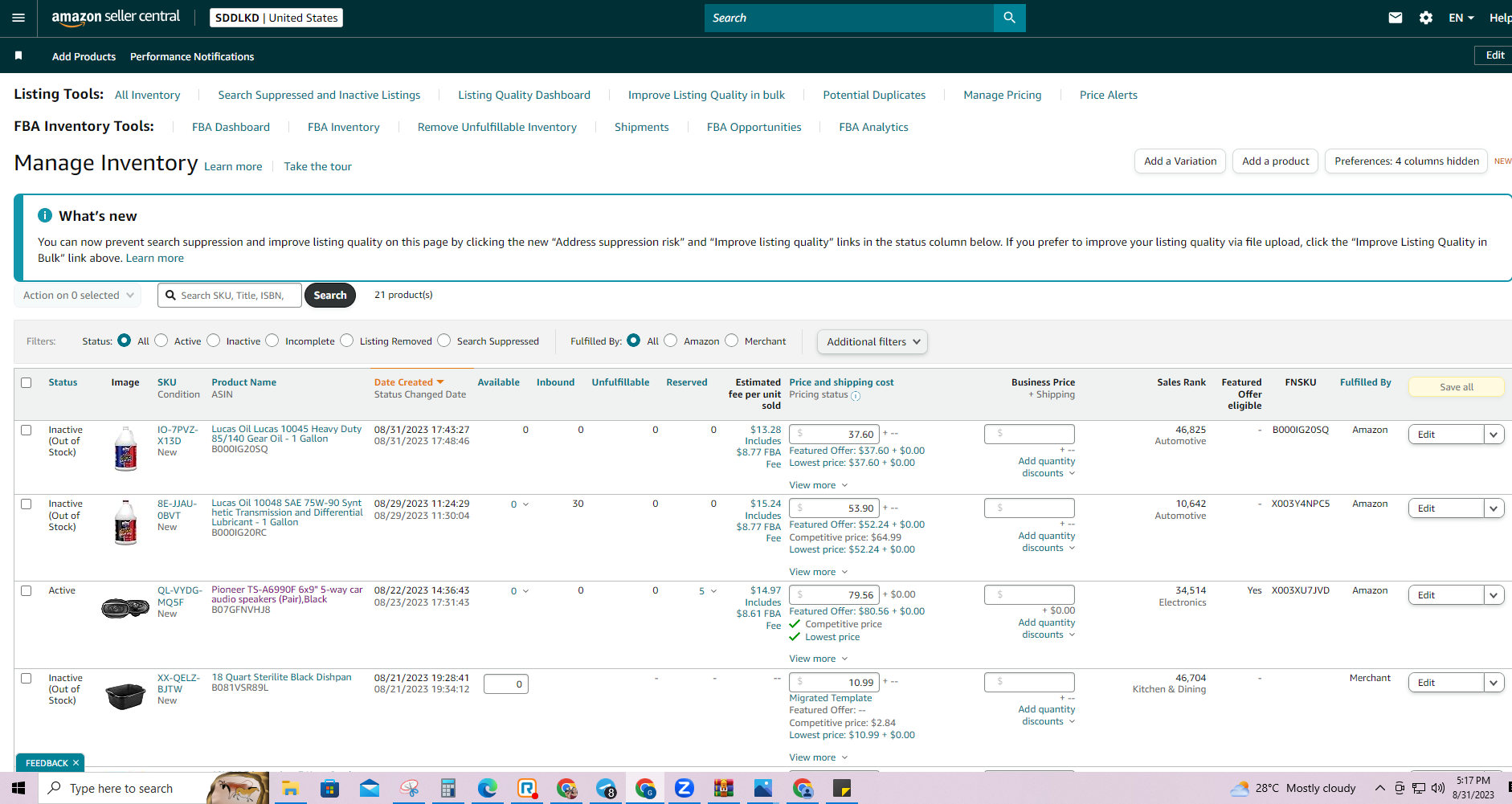
Task: Check the Sterilite Dishpan row checkbox
Action: 27,678
